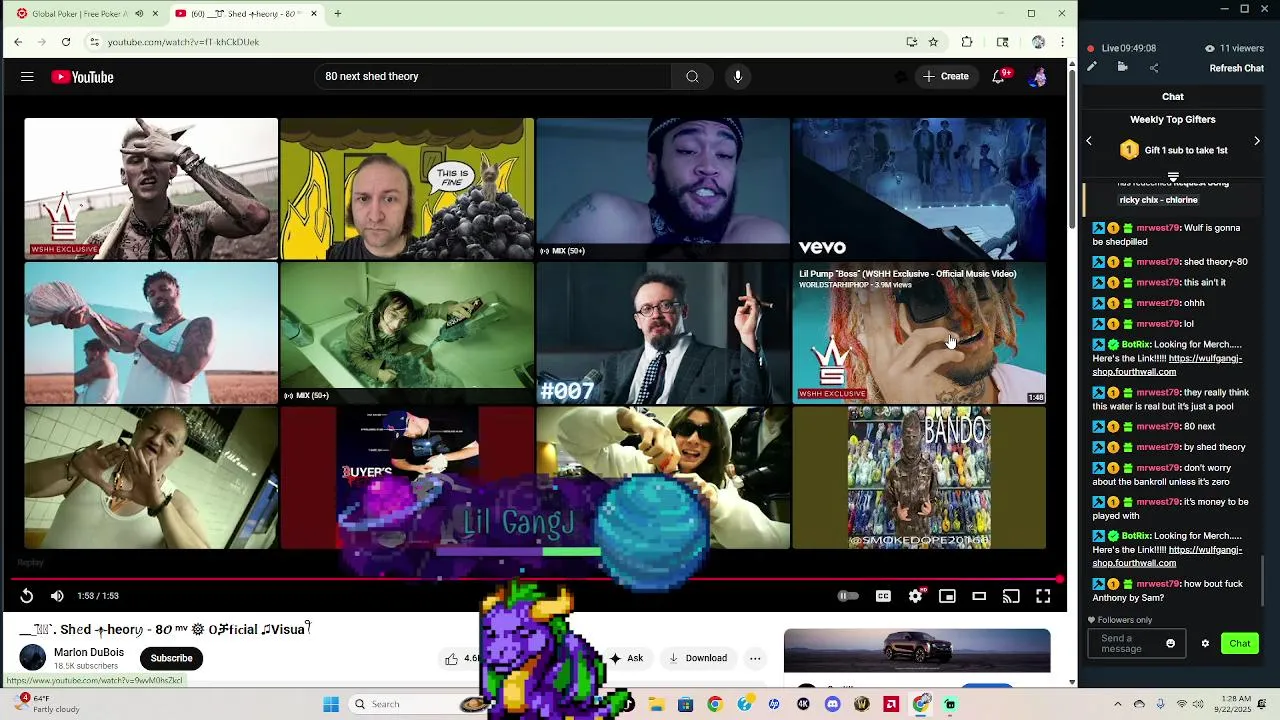This screenshot has width=1280, height=720.
Task: Reload the YouTube page
Action: tap(66, 42)
